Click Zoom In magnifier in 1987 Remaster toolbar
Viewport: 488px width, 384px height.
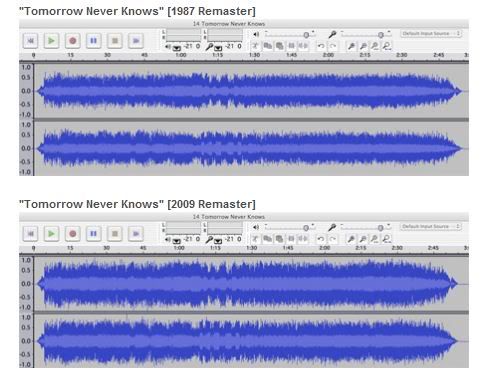[351, 46]
